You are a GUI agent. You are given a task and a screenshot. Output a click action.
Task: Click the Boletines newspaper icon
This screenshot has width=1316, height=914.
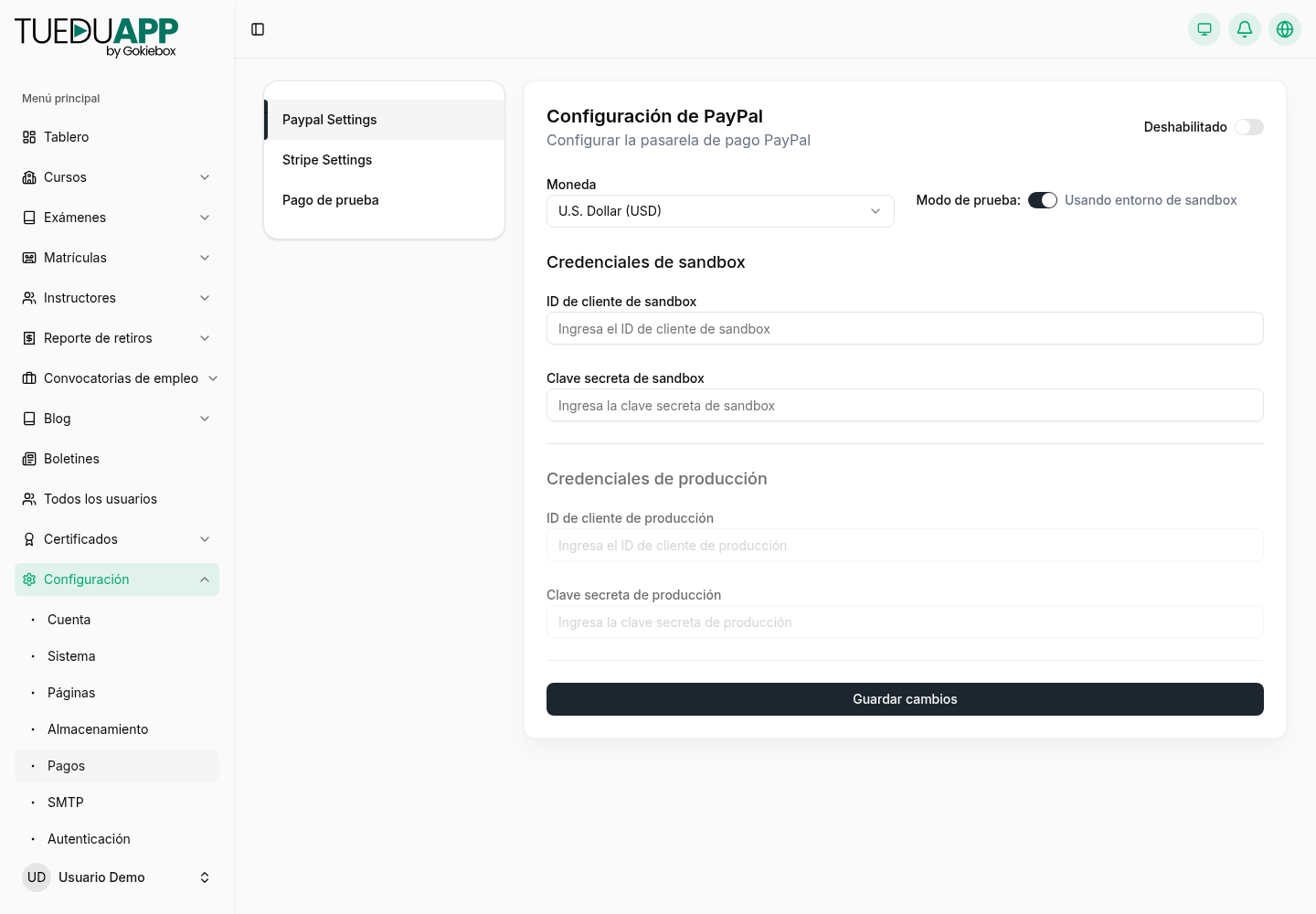(x=29, y=459)
